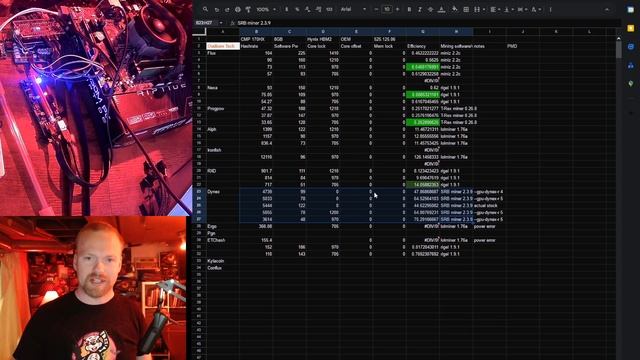Select green highlighted efficiency cell in row 13
This screenshot has height=360, width=640.
coord(423,122)
